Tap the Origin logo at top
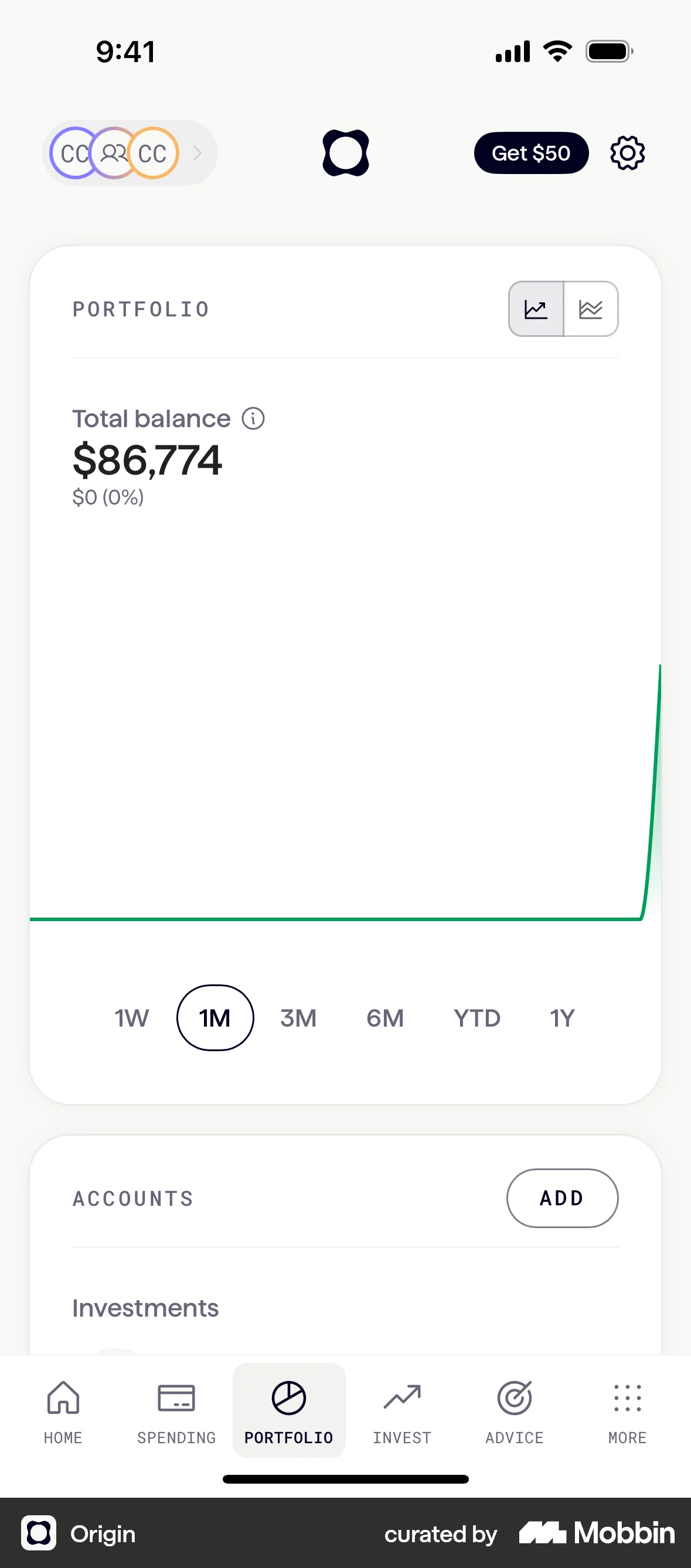 [345, 153]
